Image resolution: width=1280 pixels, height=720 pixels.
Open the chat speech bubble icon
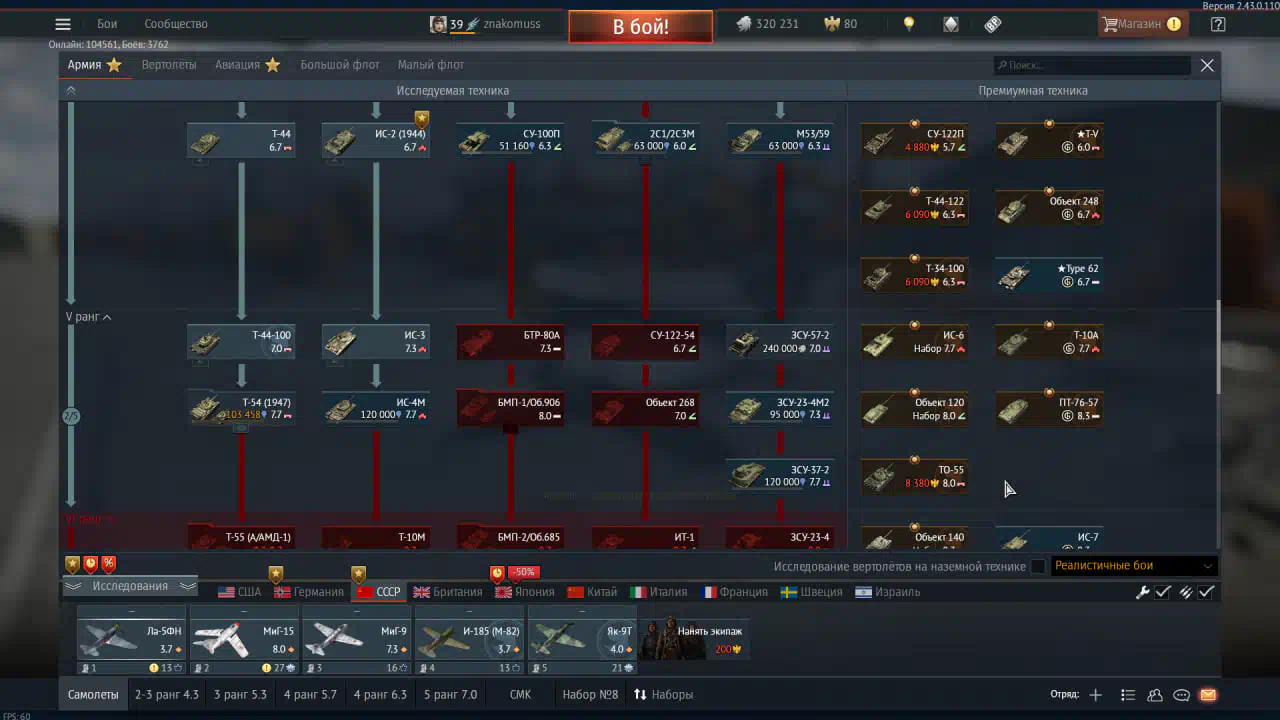point(1181,695)
